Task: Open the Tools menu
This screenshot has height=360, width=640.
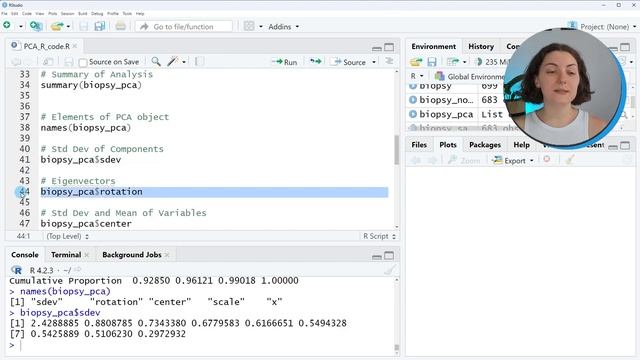Action: point(127,13)
